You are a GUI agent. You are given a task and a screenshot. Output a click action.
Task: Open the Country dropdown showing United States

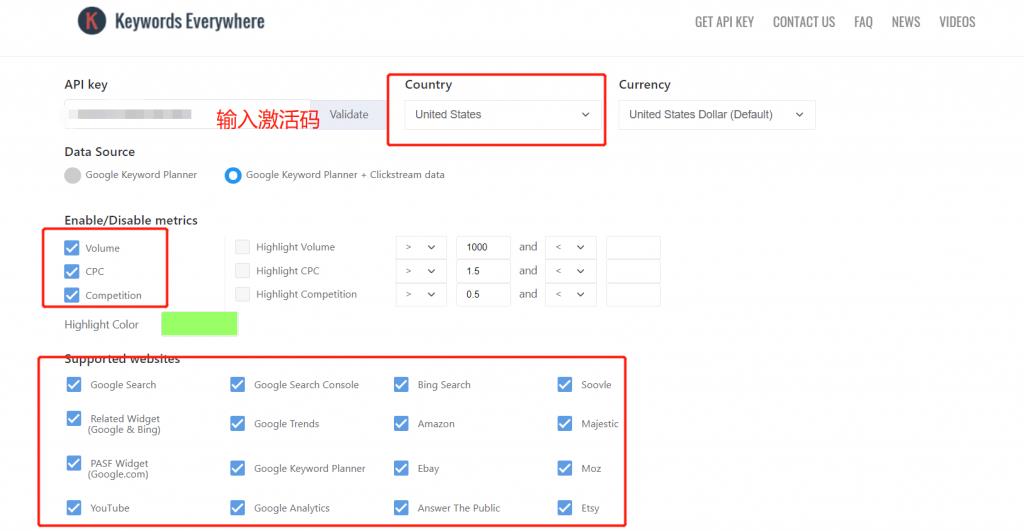click(x=502, y=114)
